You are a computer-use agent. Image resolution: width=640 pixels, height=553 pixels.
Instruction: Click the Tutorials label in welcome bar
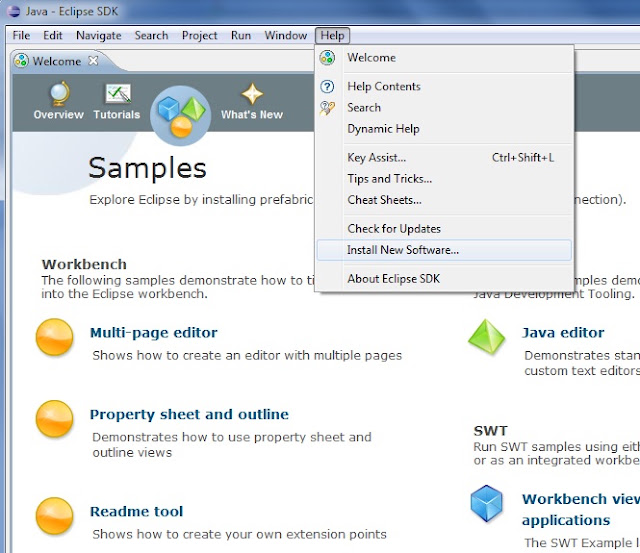coord(117,115)
